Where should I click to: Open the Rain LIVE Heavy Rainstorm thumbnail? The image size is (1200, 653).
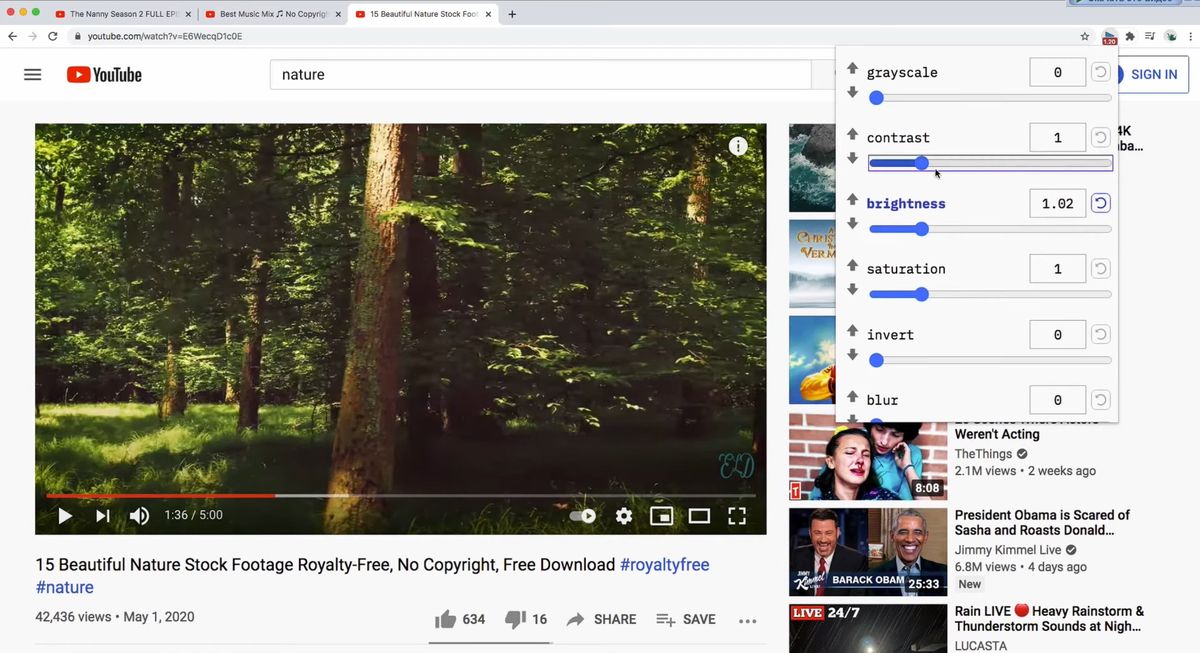click(x=867, y=628)
